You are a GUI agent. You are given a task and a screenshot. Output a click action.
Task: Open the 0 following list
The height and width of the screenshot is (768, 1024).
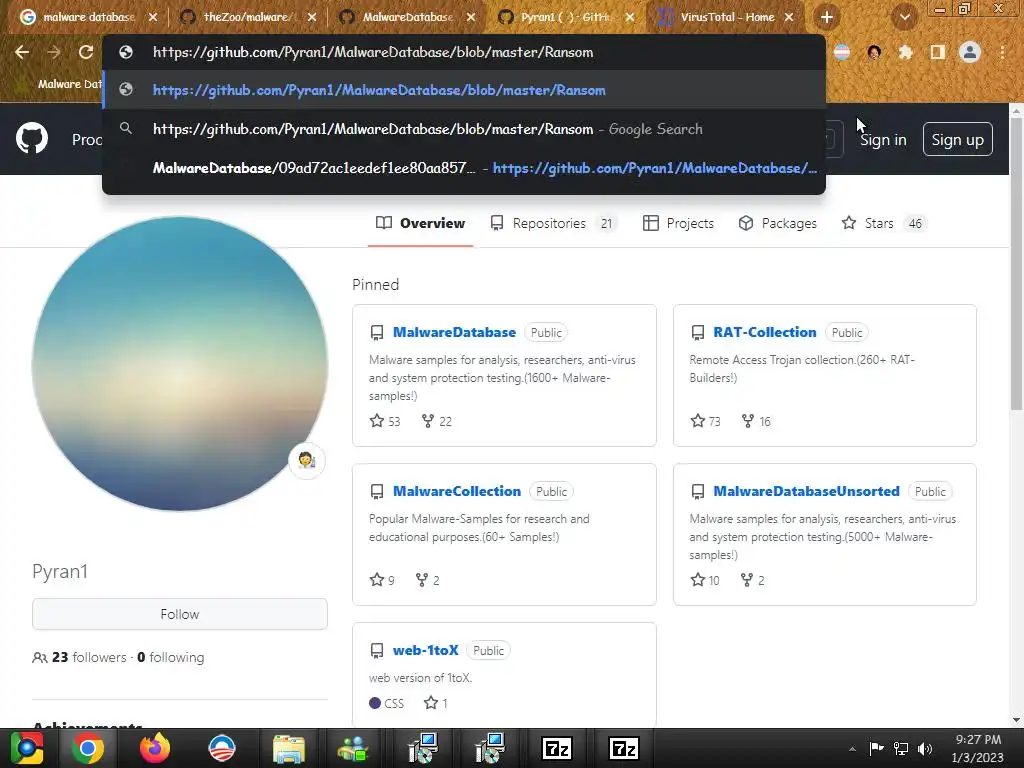point(170,657)
